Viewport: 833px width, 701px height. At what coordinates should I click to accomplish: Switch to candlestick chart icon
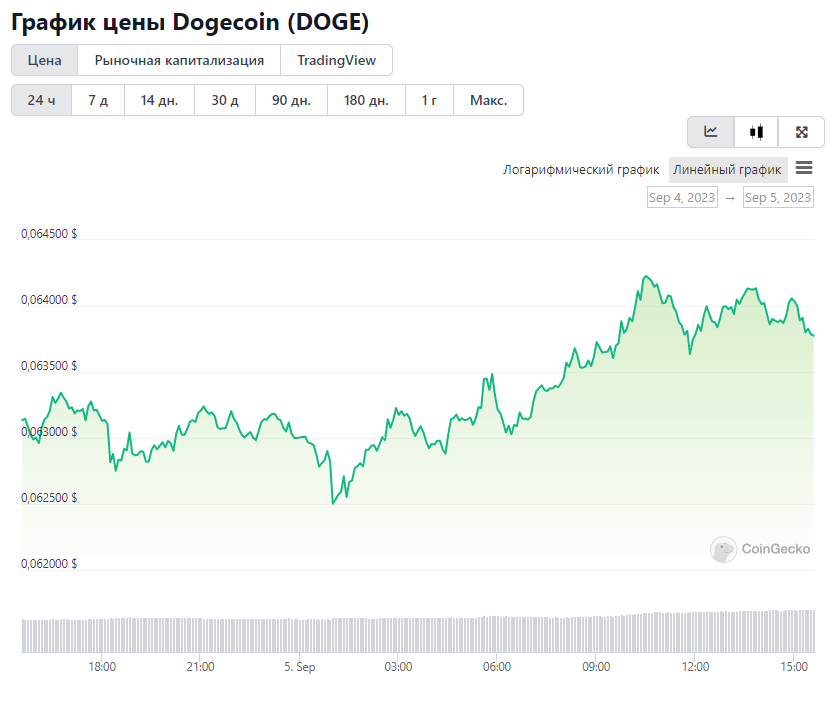pos(756,132)
